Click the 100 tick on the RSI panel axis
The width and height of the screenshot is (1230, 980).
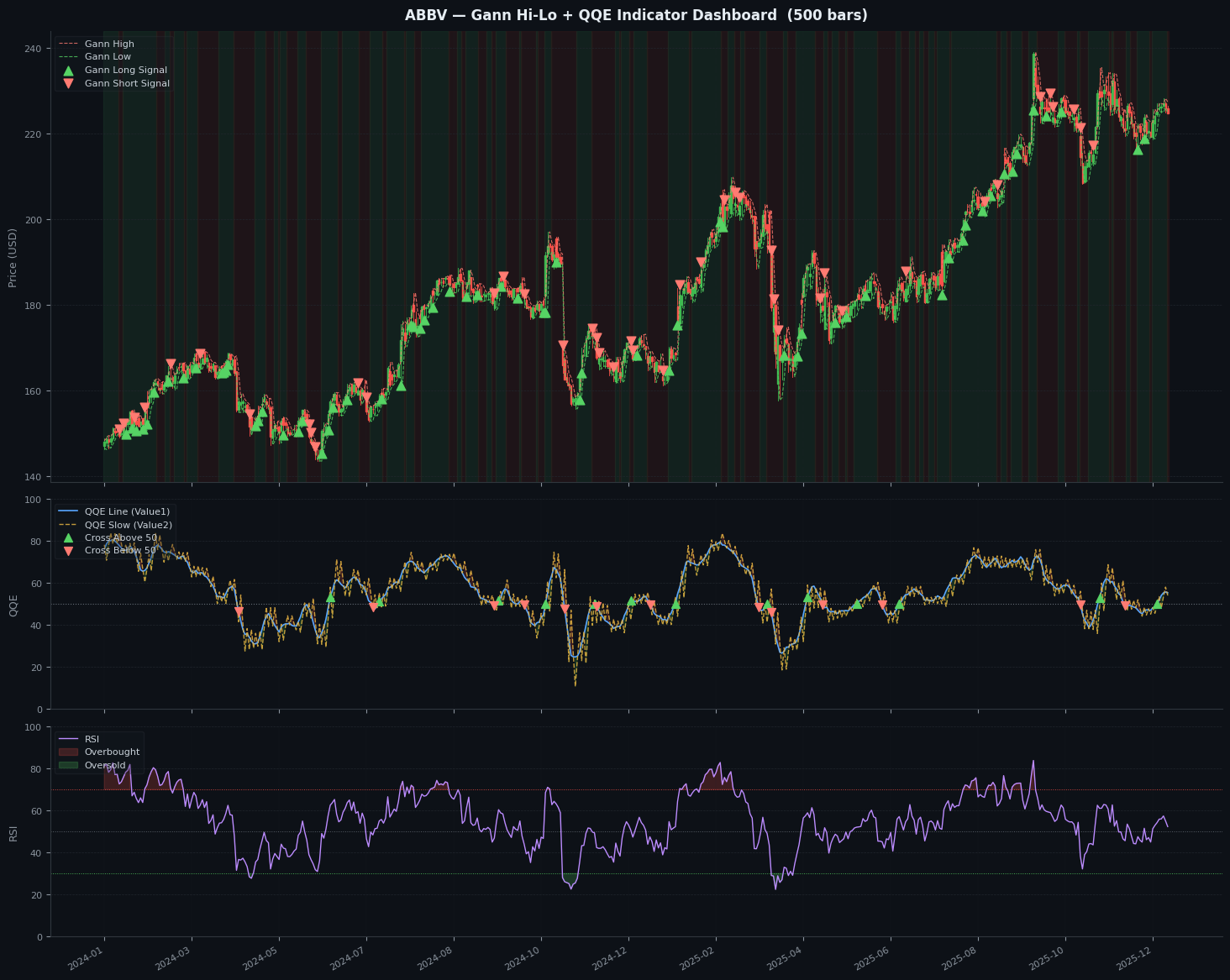[32, 727]
